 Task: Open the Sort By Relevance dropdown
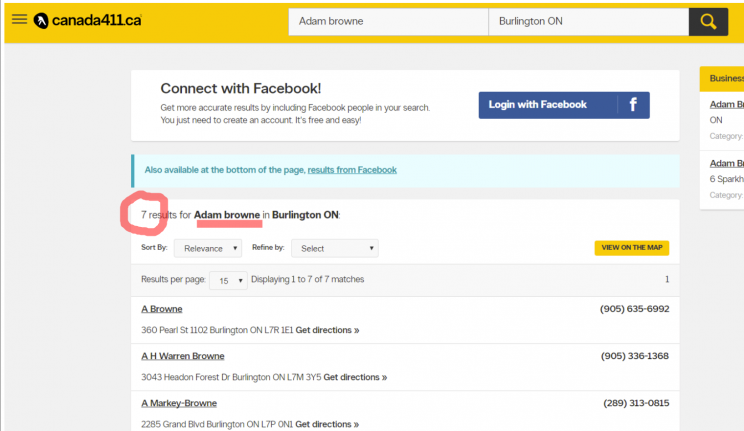click(x=208, y=248)
